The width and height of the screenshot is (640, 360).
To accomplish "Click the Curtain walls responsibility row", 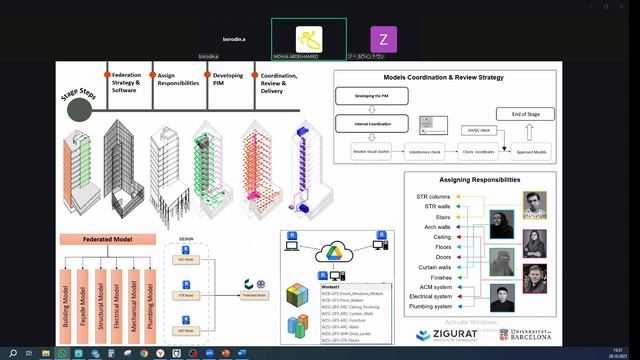I will point(434,267).
